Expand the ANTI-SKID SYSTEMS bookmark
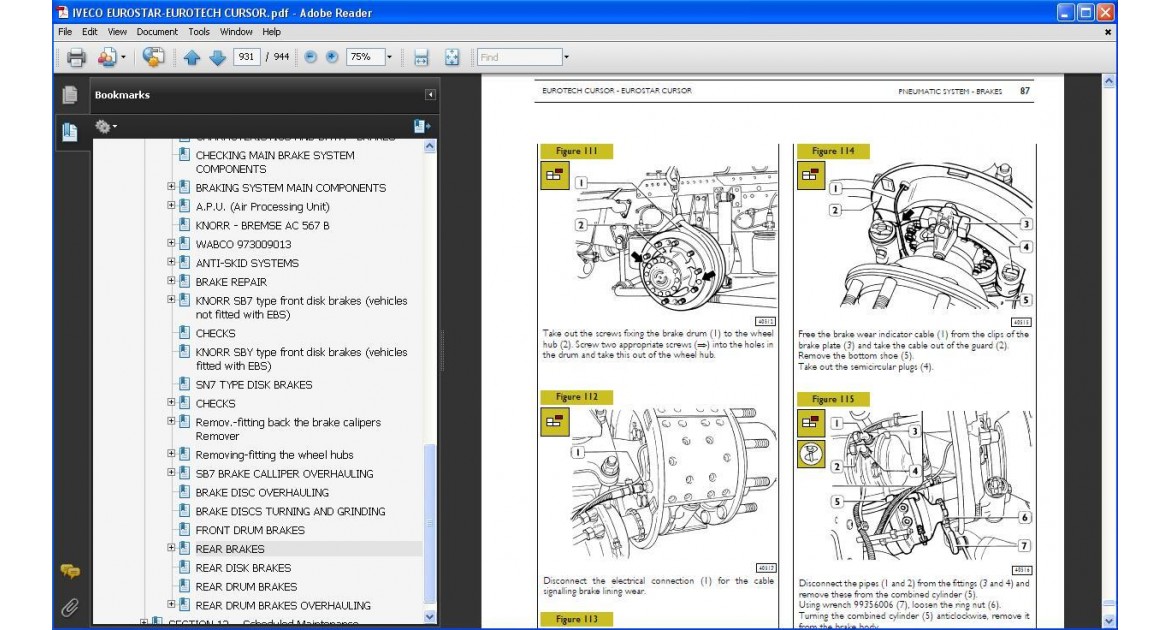This screenshot has height=630, width=1170. [171, 262]
